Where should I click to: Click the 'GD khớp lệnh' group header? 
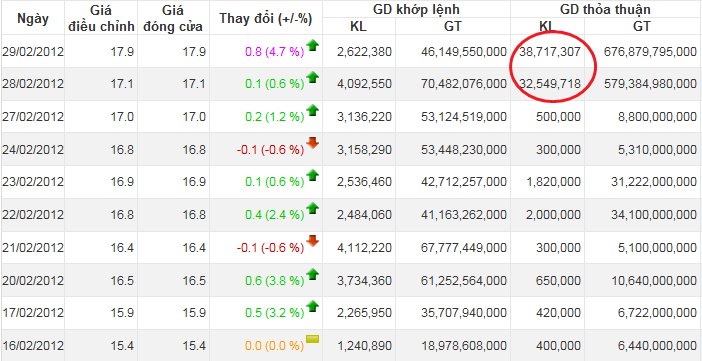(416, 9)
